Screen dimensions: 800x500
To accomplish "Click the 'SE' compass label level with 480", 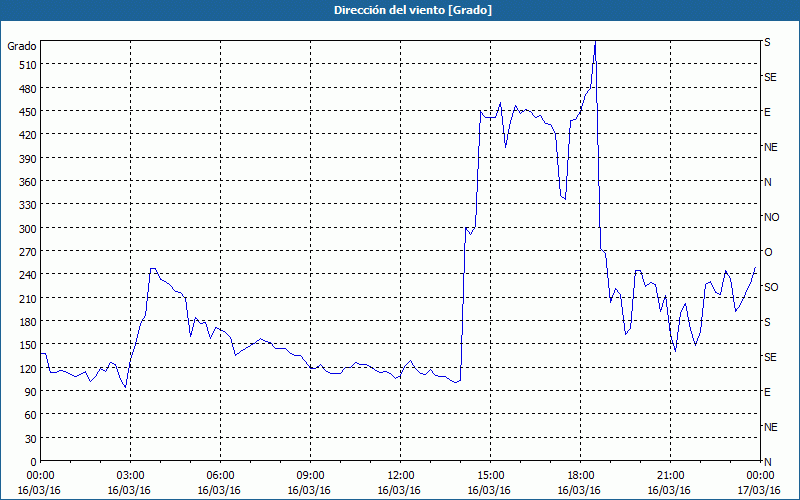I will [770, 77].
